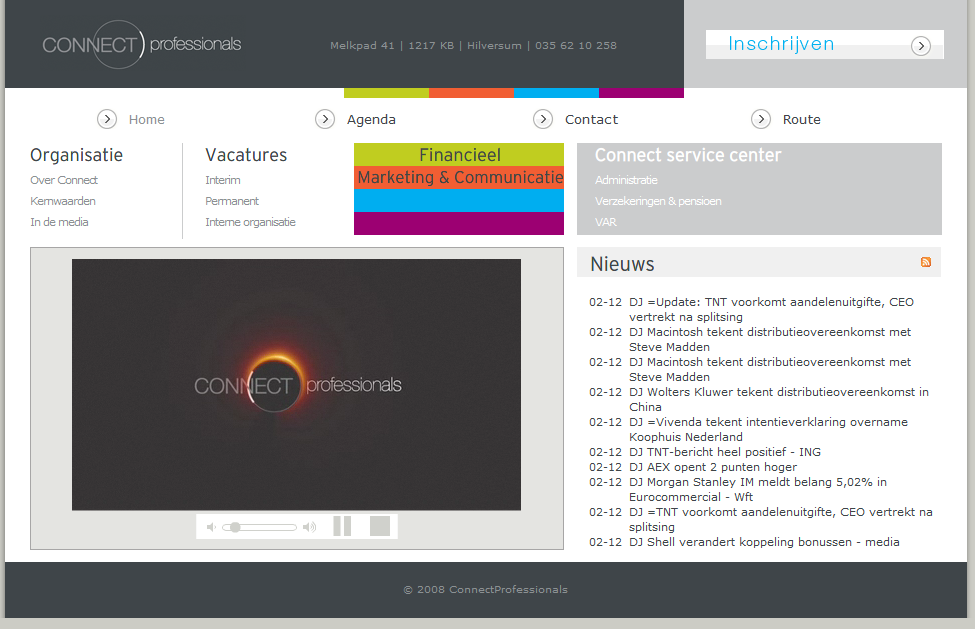
Task: Click the arrow icon beside Contact
Action: click(543, 119)
